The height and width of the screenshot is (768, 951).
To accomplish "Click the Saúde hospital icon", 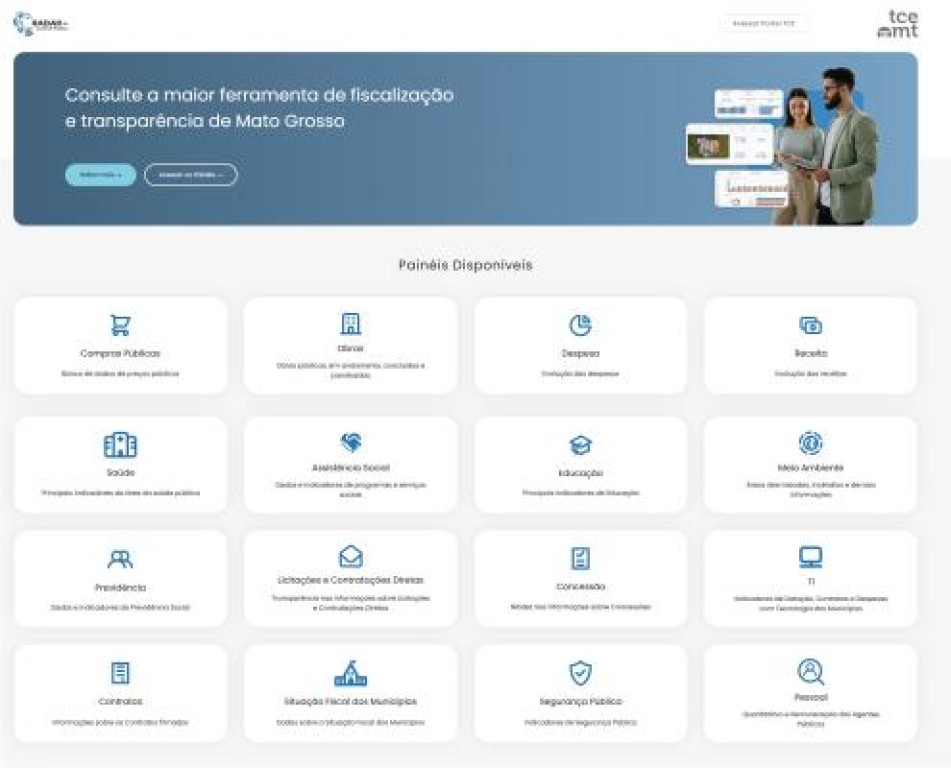I will coord(120,445).
